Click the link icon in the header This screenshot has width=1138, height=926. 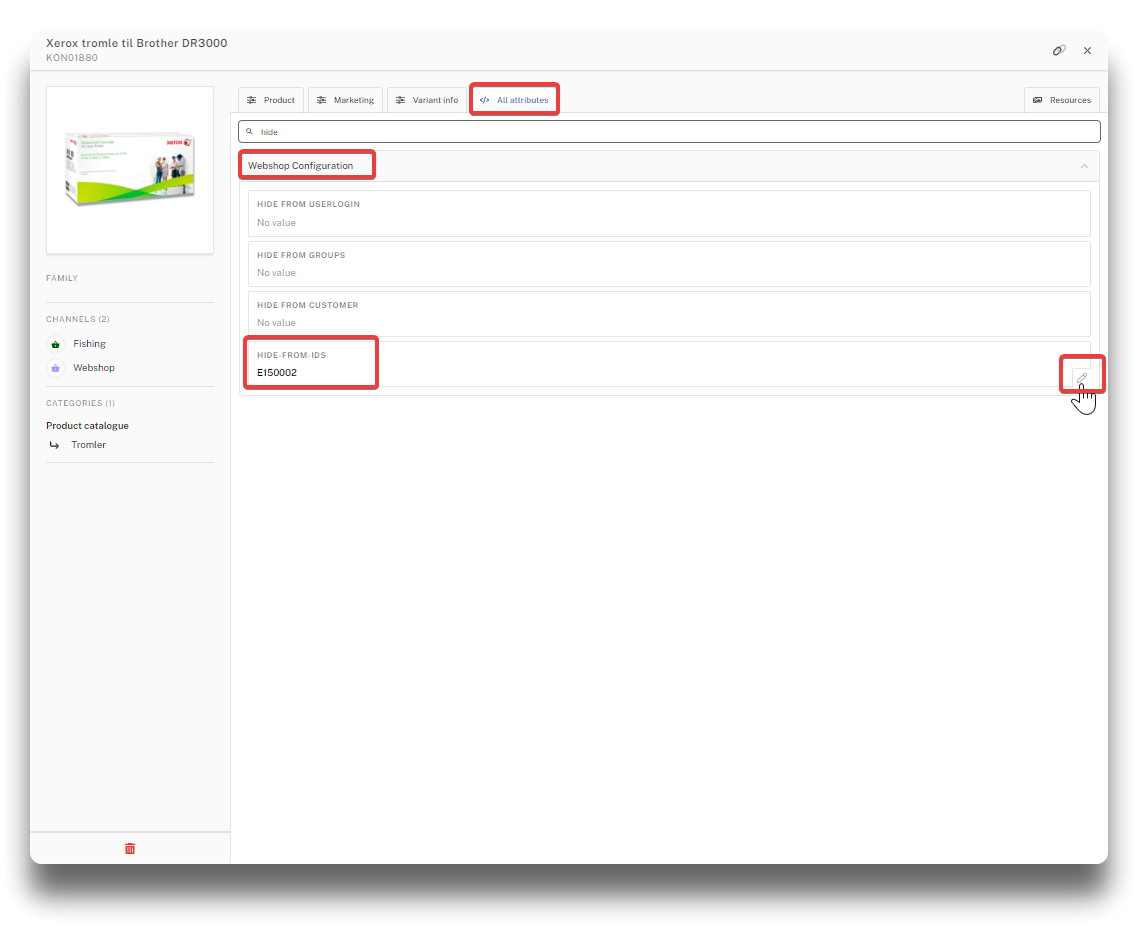1059,50
